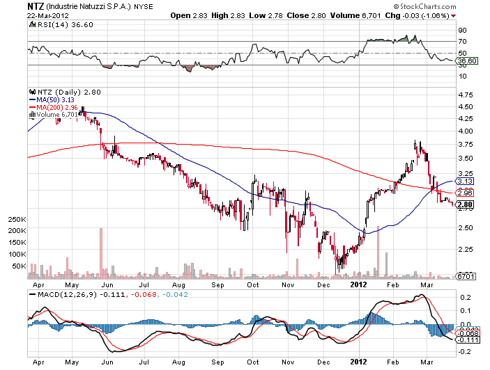
Task: Click the 2.50 price axis label
Action: point(465,228)
